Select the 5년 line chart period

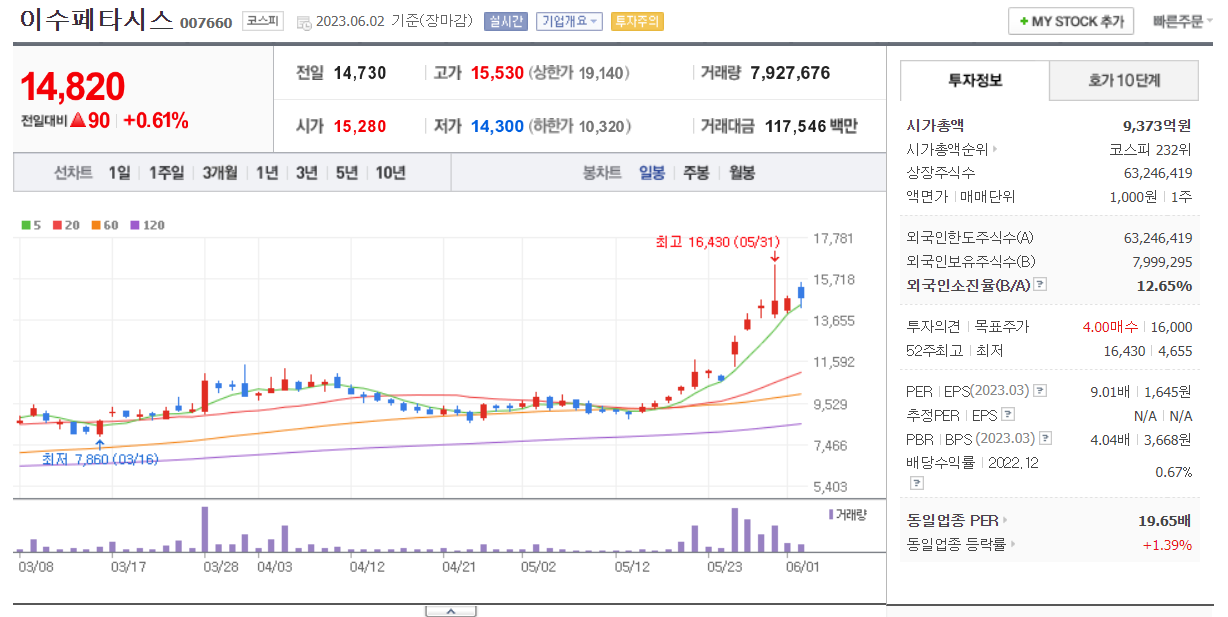click(x=347, y=173)
